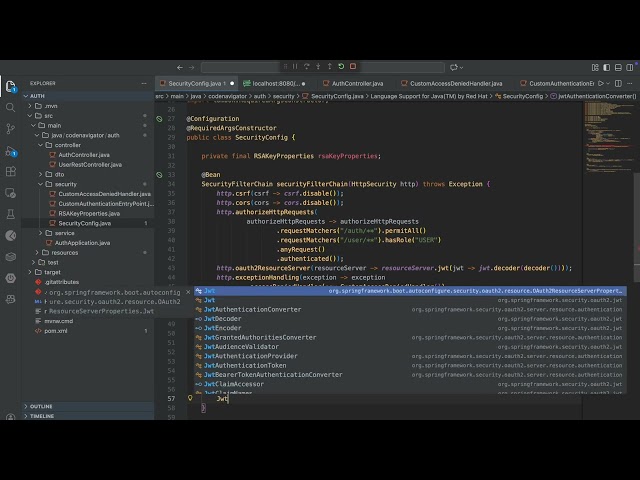640x480 pixels.
Task: Click the Customize Layout icon
Action: pyautogui.click(x=595, y=67)
